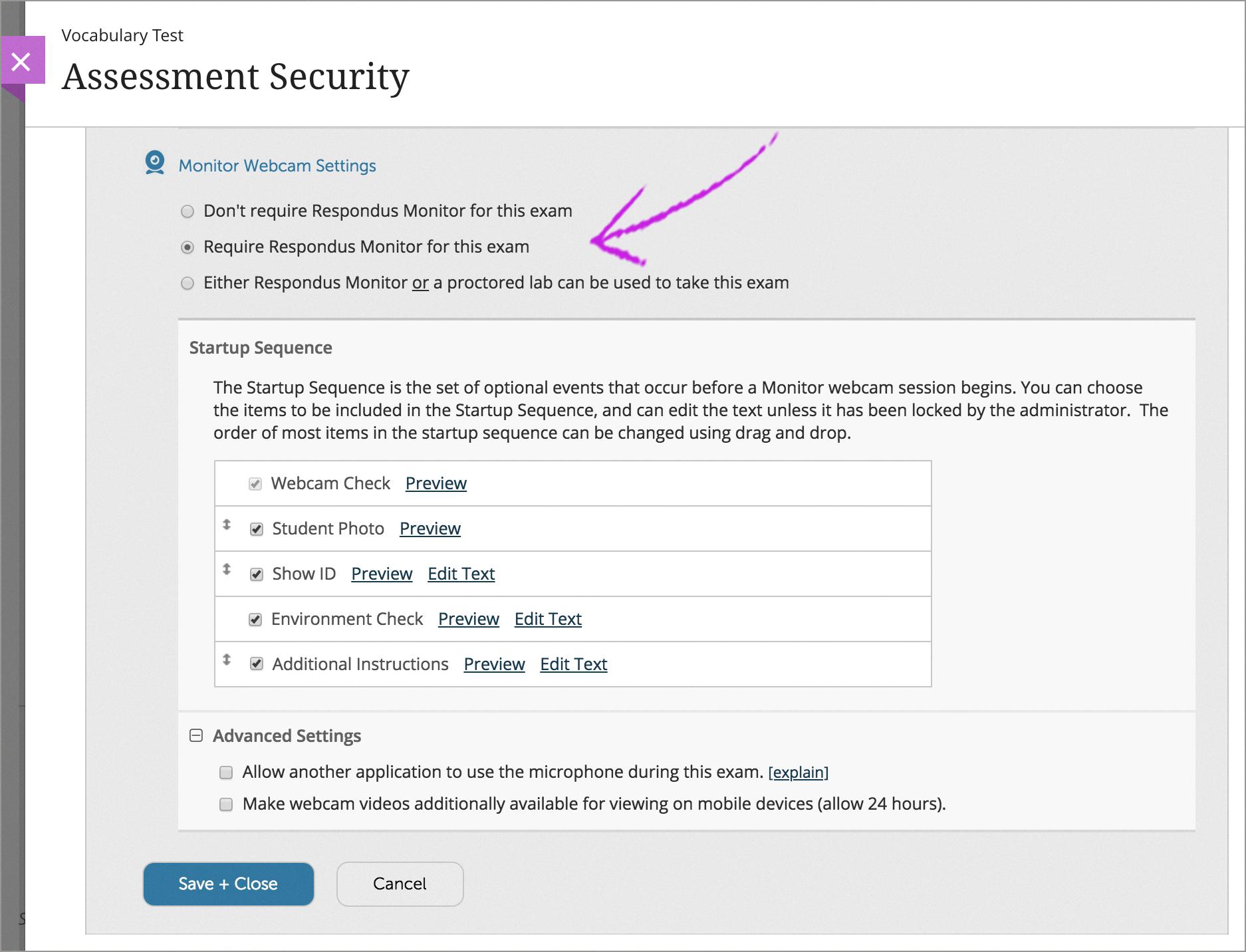The height and width of the screenshot is (952, 1246).
Task: Click the Additional Instructions reorder handle
Action: (227, 660)
